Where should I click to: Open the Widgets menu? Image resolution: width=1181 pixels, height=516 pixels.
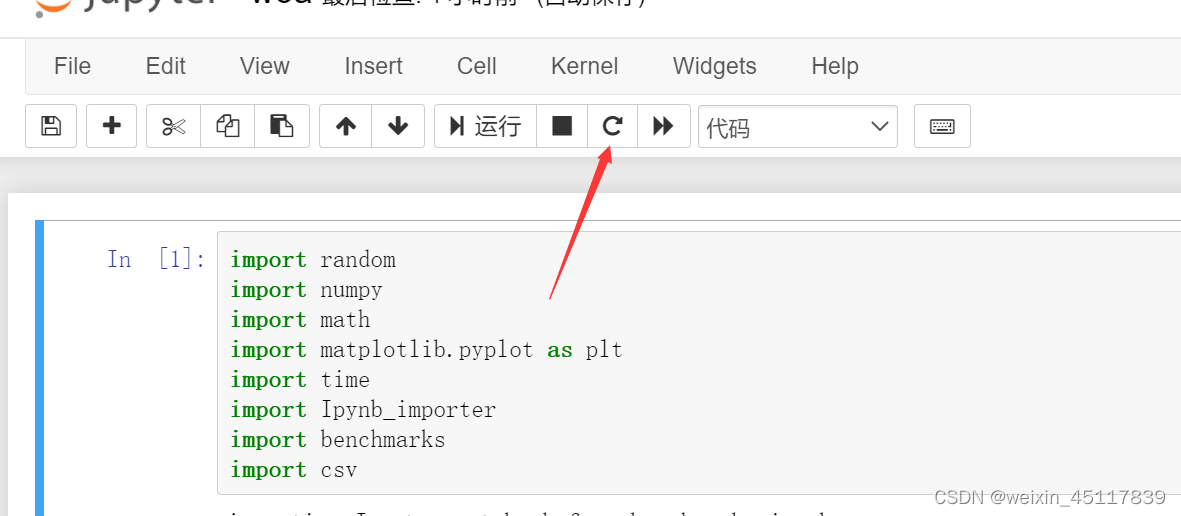[715, 66]
